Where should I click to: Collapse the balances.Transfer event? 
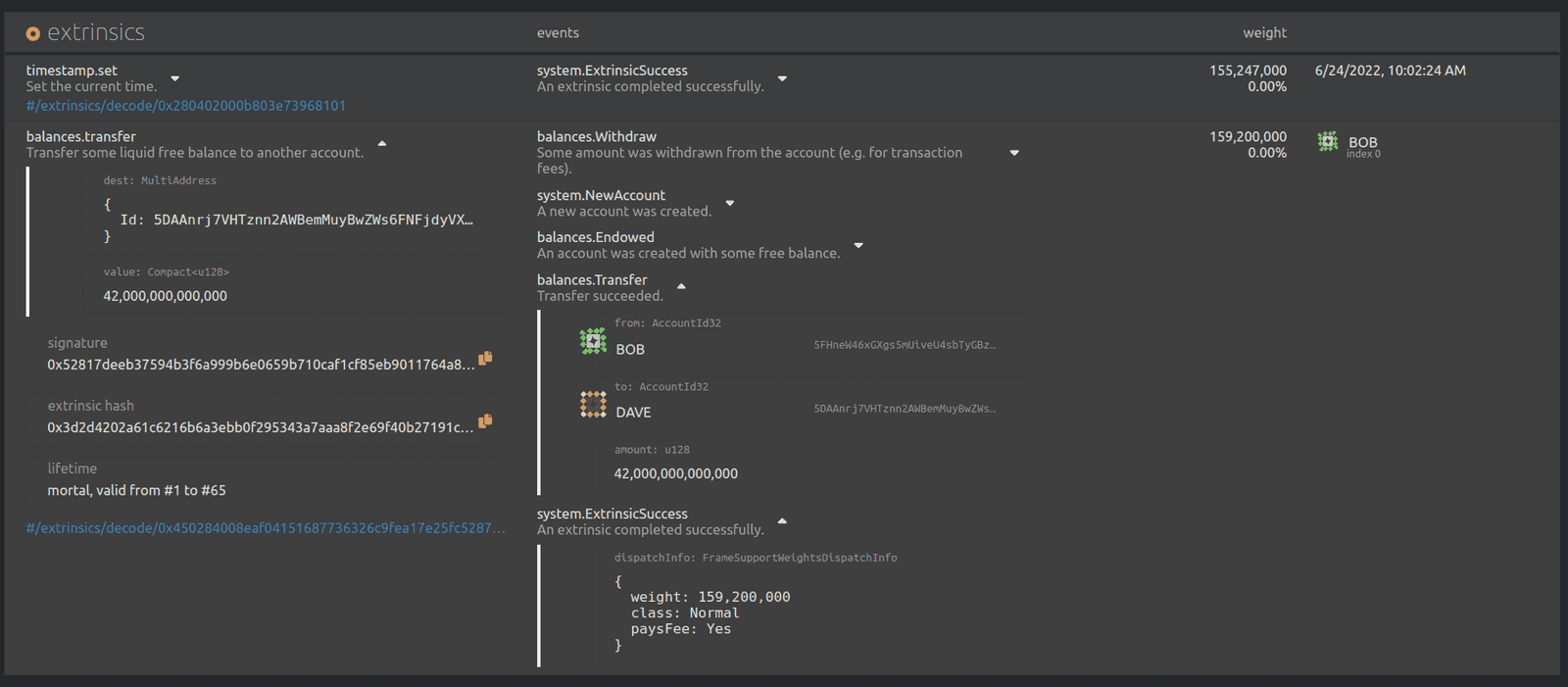click(681, 287)
